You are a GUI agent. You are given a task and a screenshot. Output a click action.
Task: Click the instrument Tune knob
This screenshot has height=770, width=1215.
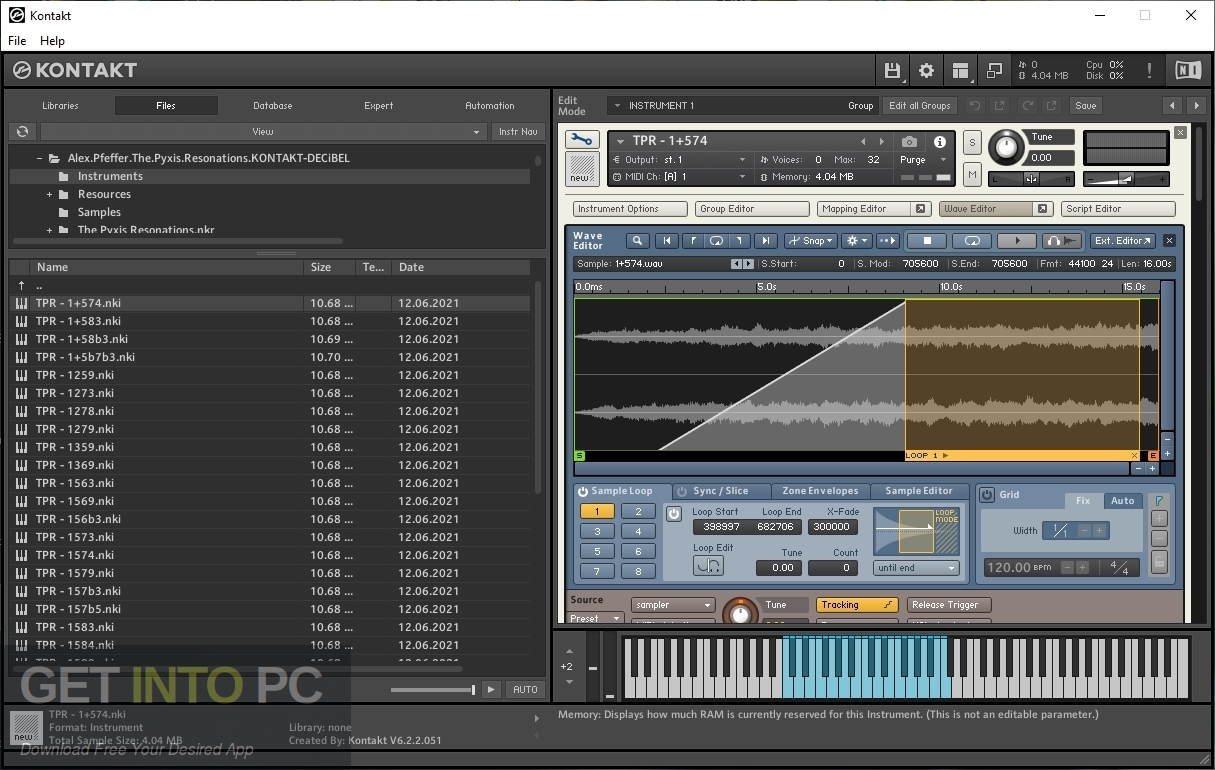tap(1006, 148)
